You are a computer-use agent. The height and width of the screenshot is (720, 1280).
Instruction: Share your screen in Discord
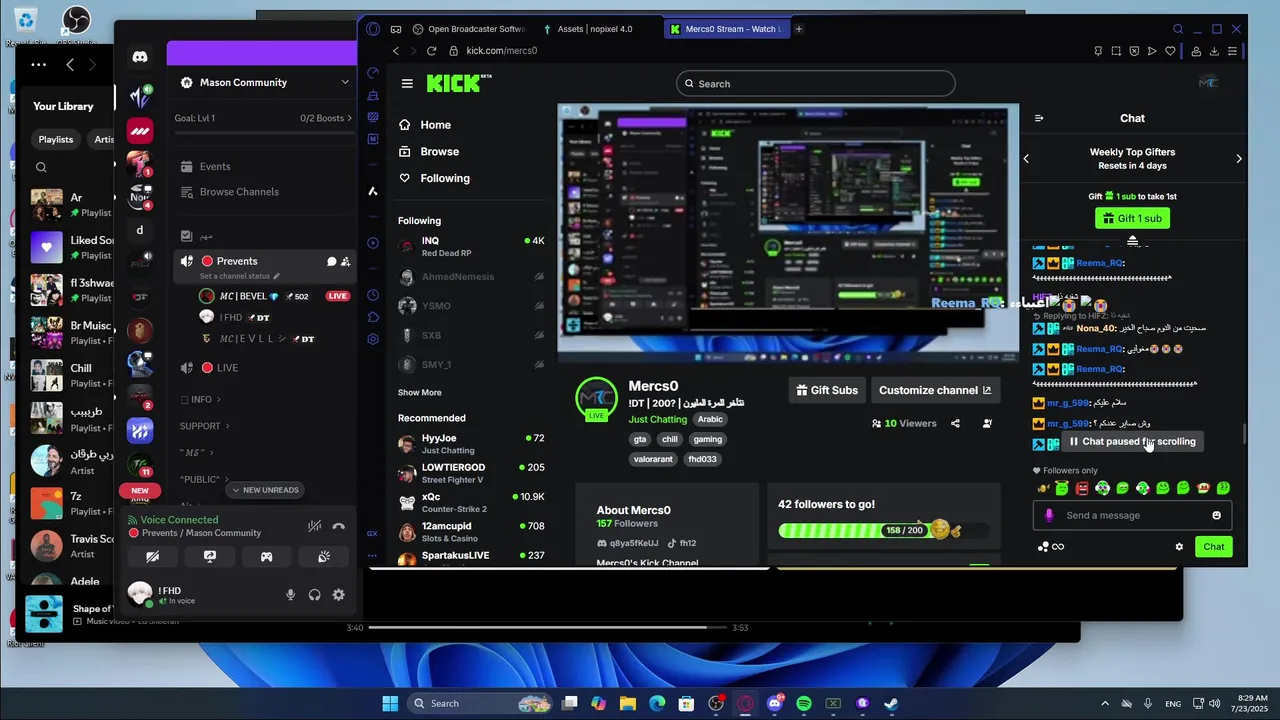click(x=210, y=557)
